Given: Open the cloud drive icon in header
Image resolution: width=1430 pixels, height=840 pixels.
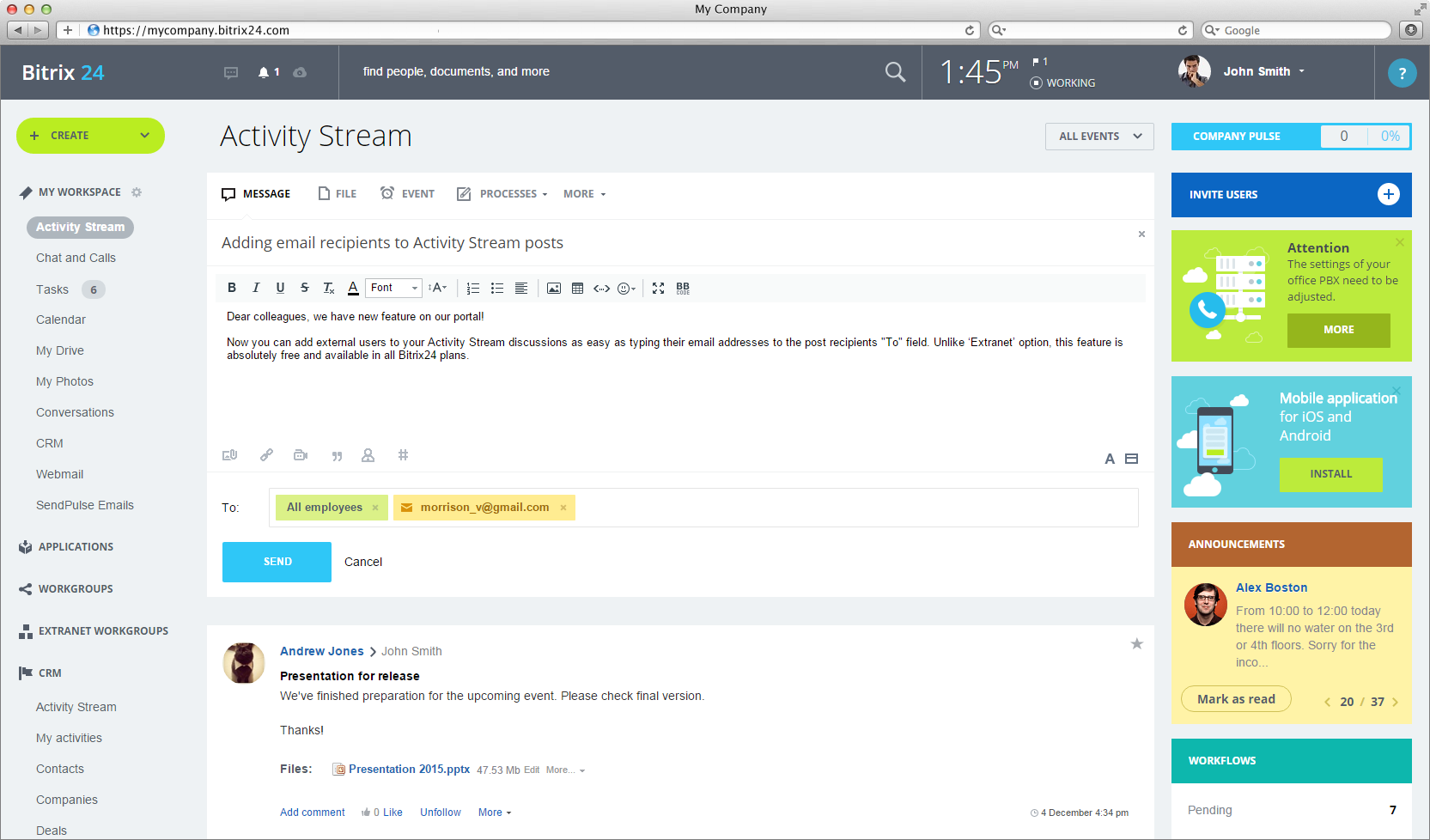Looking at the screenshot, I should click(x=300, y=72).
